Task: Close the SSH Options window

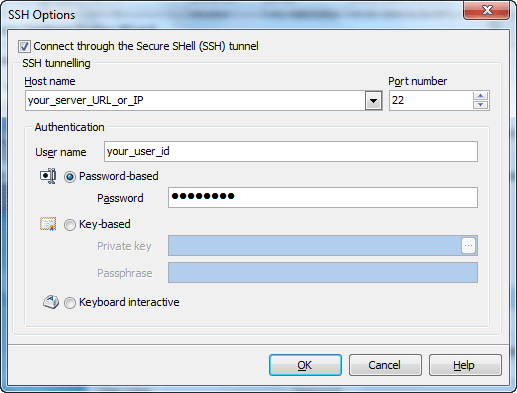Action: click(486, 10)
